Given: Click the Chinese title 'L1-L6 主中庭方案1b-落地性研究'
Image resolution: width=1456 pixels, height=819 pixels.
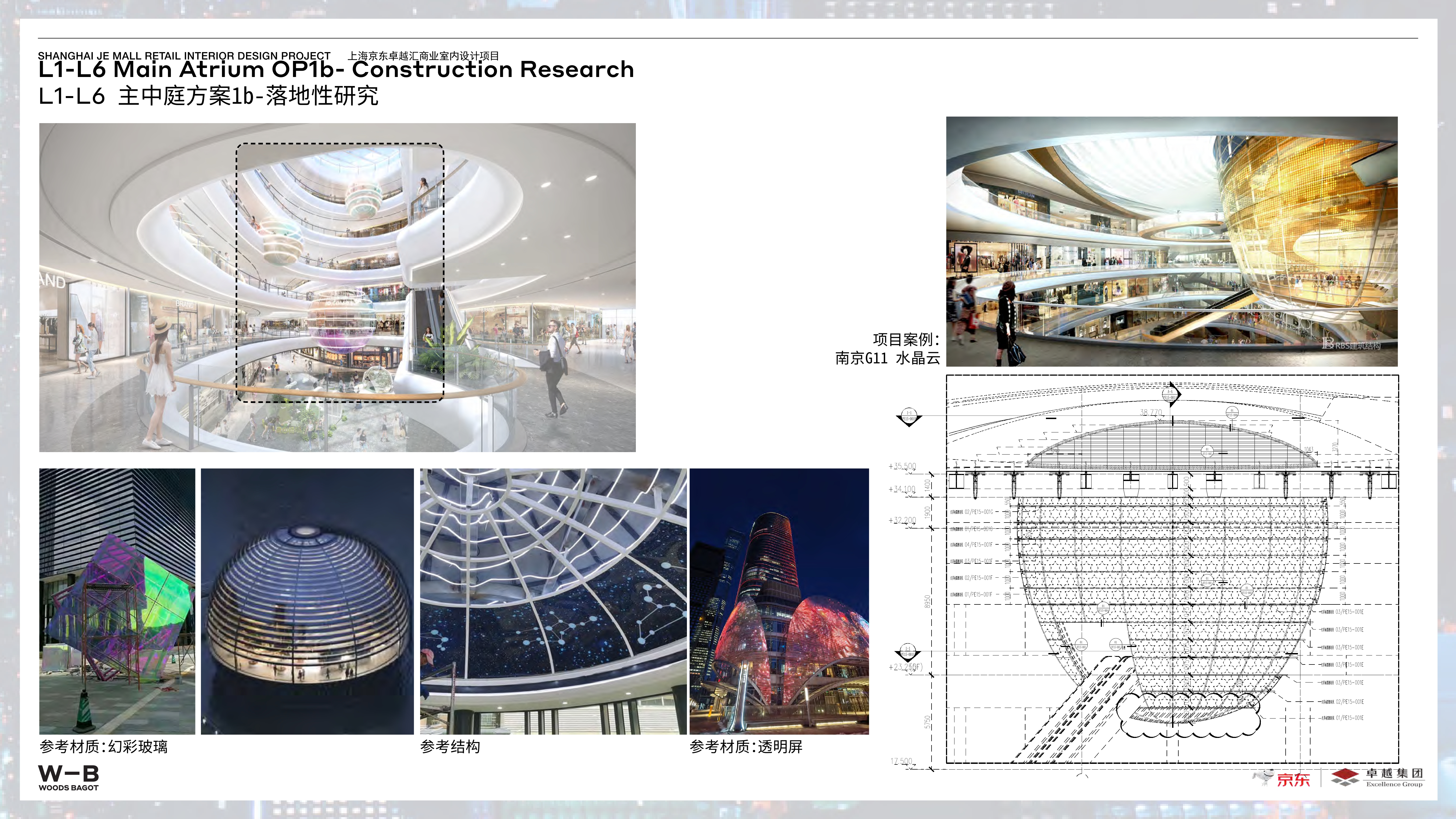Looking at the screenshot, I should tap(209, 96).
